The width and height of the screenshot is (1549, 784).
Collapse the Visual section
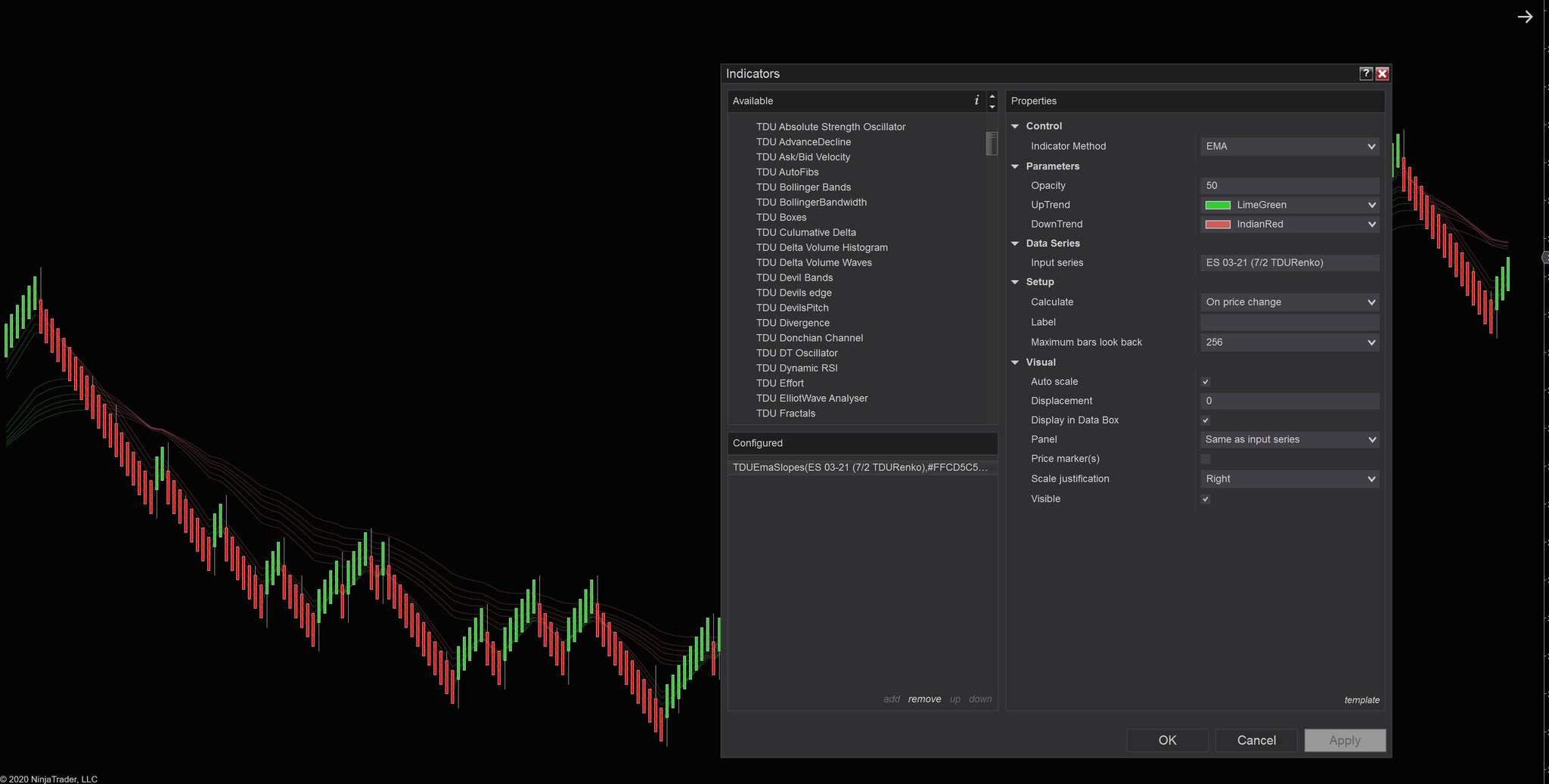click(x=1016, y=361)
